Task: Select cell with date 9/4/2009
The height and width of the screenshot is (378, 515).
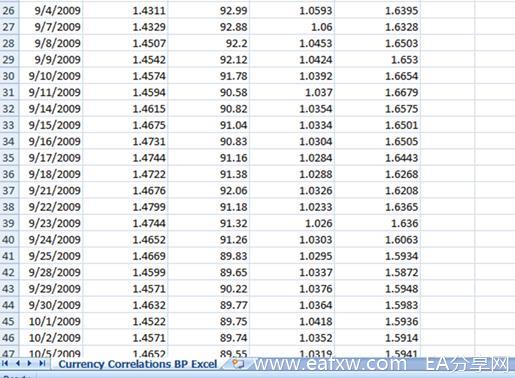Action: [x=51, y=10]
